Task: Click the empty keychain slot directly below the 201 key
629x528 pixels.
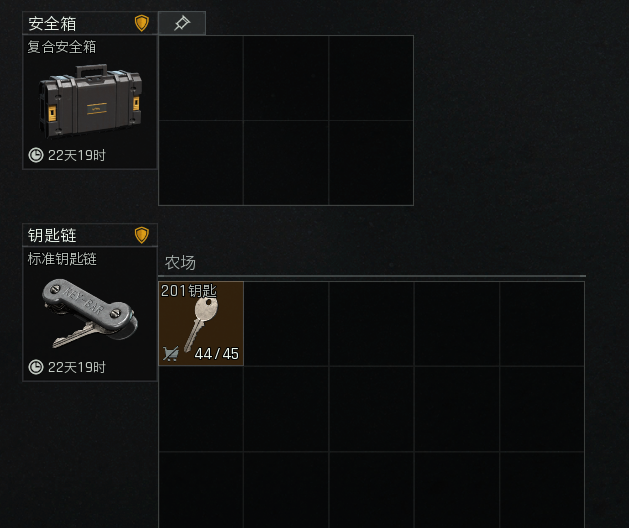Action: tap(201, 409)
